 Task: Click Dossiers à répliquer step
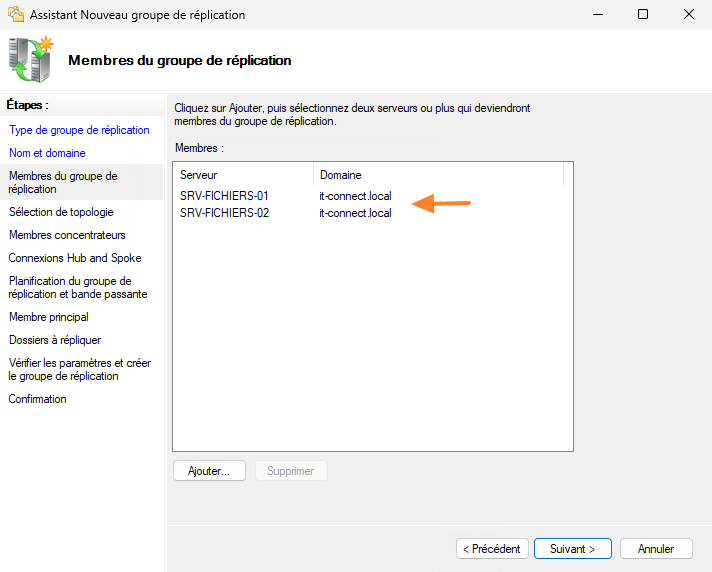point(55,340)
